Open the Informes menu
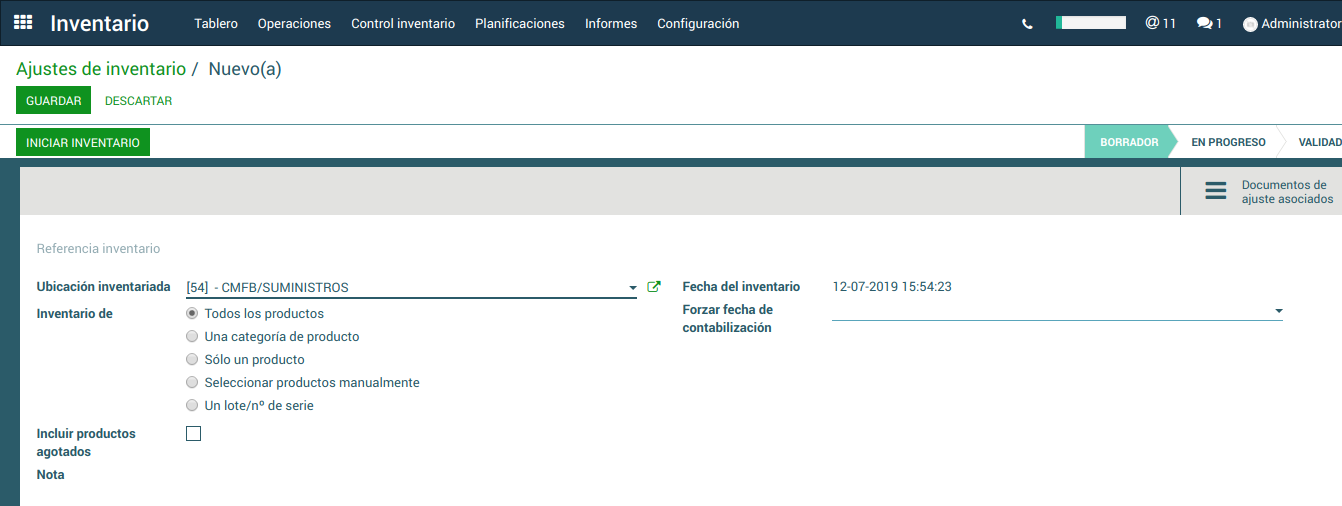The image size is (1342, 506). click(x=610, y=23)
